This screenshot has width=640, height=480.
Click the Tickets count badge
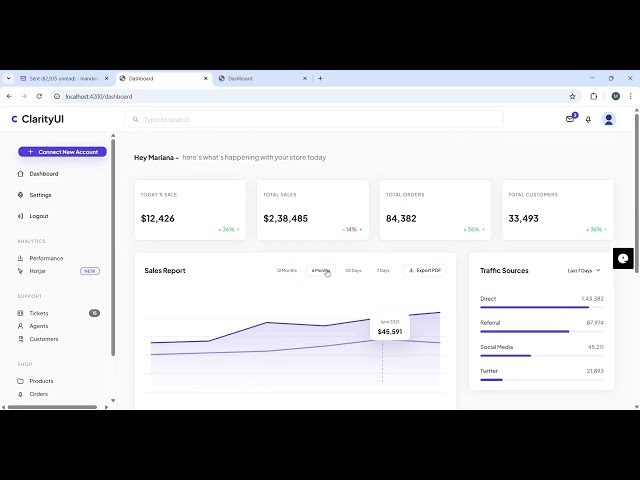[94, 313]
